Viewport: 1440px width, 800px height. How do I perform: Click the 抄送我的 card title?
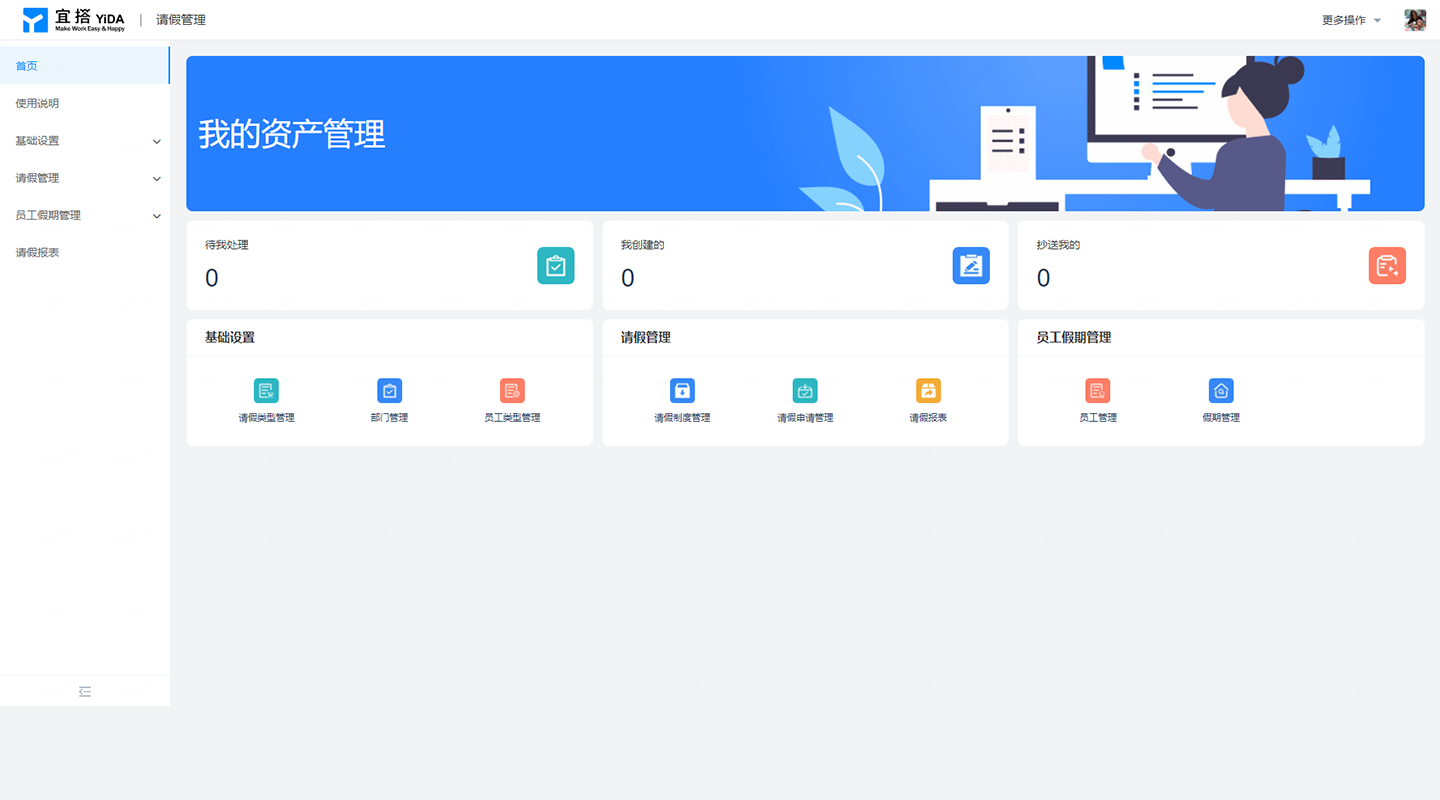click(1058, 245)
